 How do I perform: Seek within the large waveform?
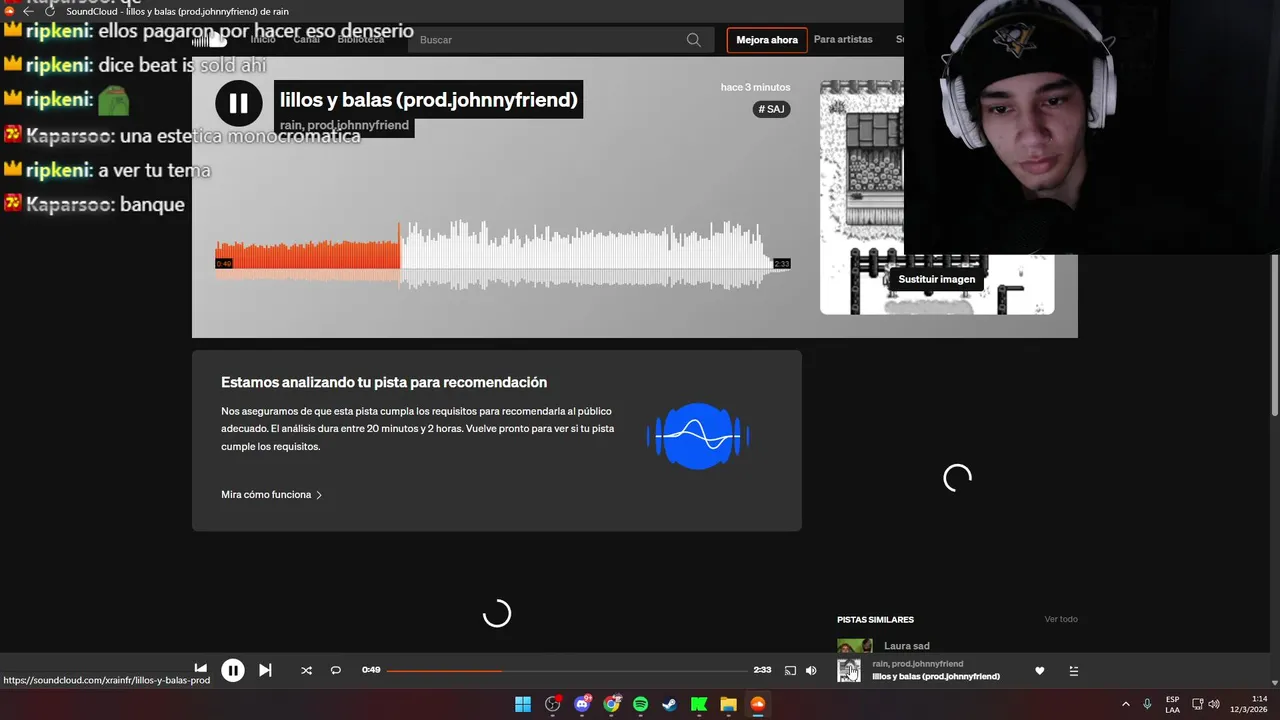pos(503,255)
